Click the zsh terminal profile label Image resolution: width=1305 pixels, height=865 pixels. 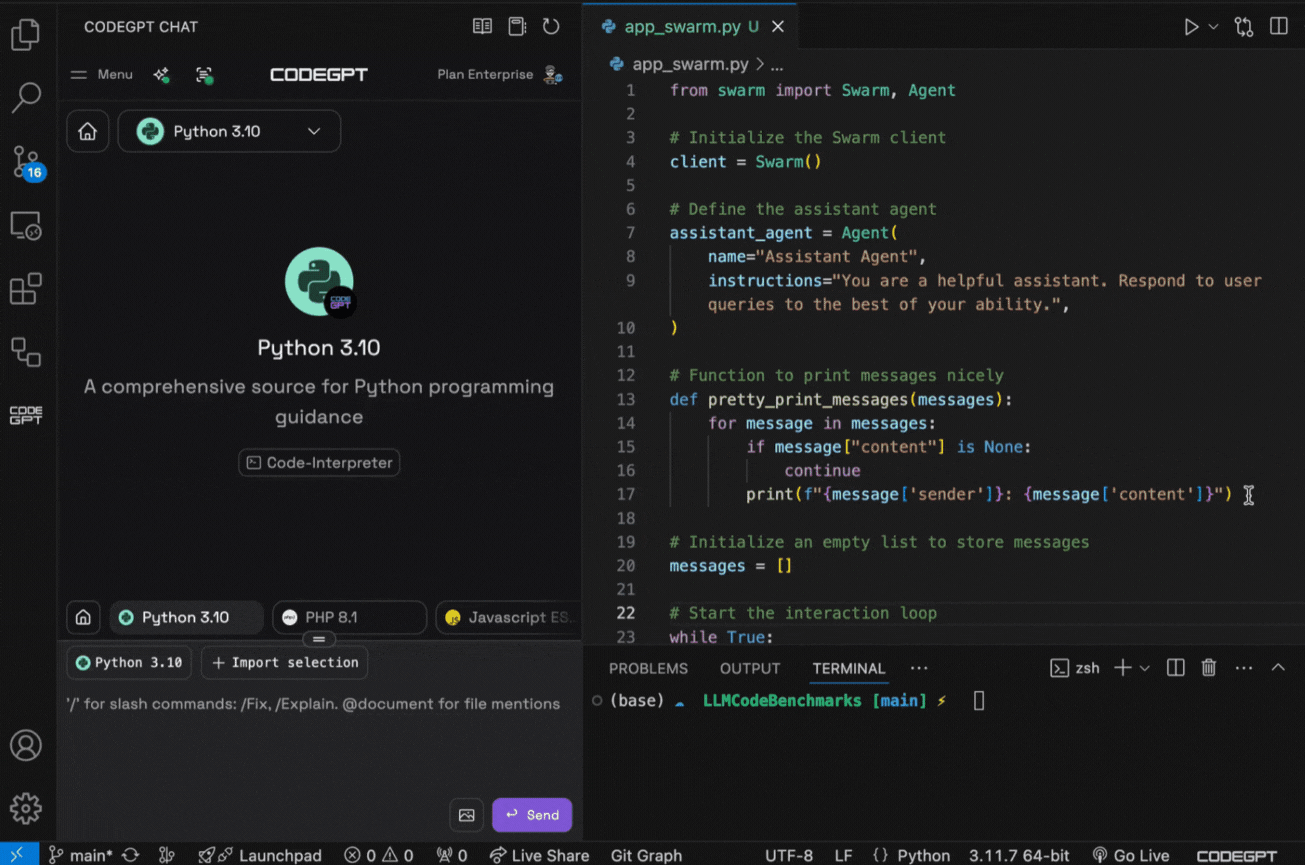pyautogui.click(x=1075, y=668)
